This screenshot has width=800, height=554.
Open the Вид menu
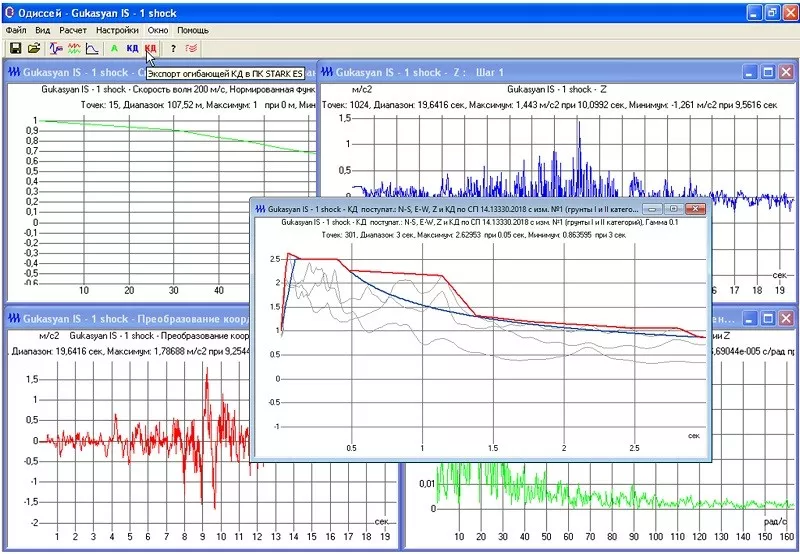43,31
